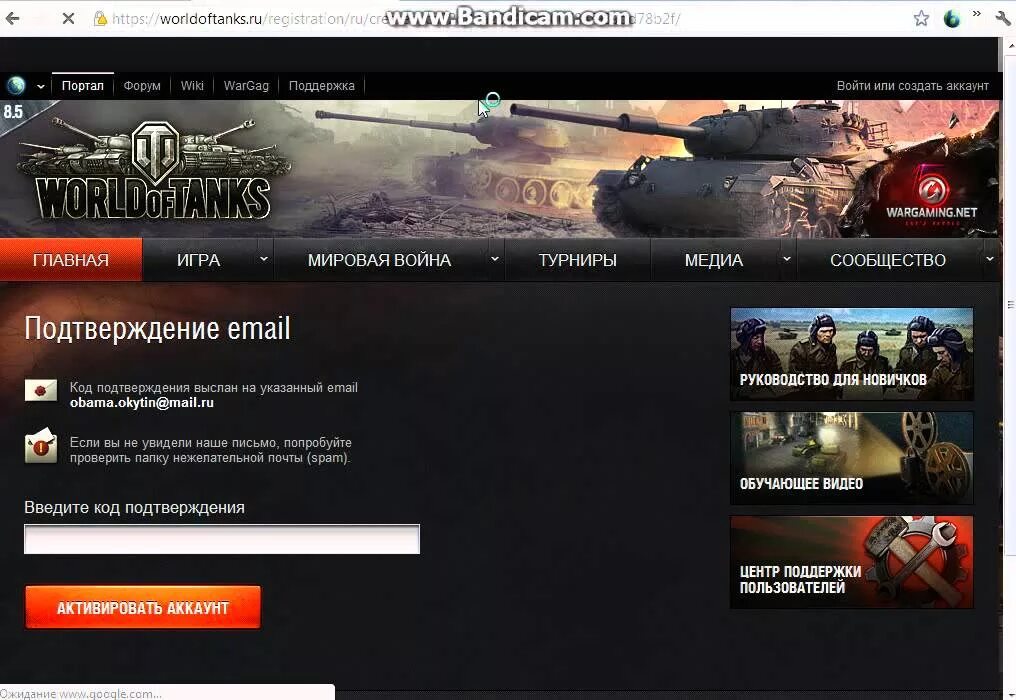
Task: Expand the МЕДИА dropdown arrow
Action: (787, 259)
